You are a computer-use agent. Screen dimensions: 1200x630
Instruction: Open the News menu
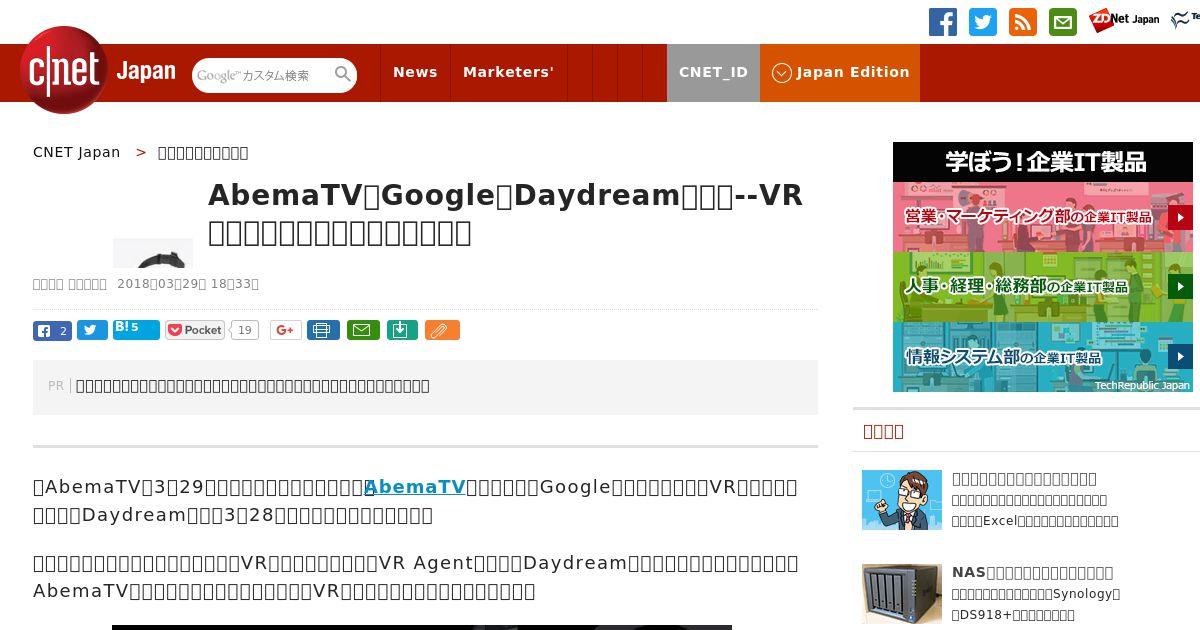(415, 72)
